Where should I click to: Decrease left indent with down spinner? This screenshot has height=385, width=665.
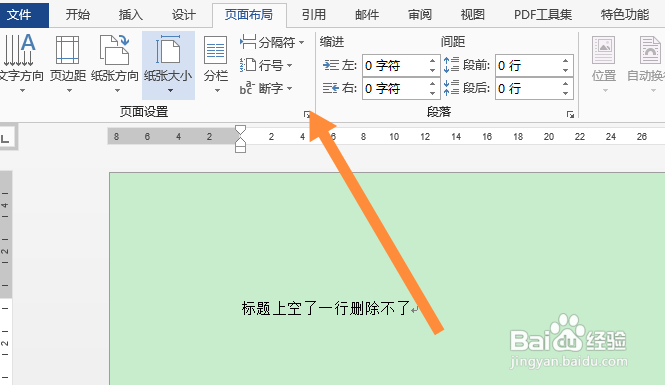coord(433,70)
